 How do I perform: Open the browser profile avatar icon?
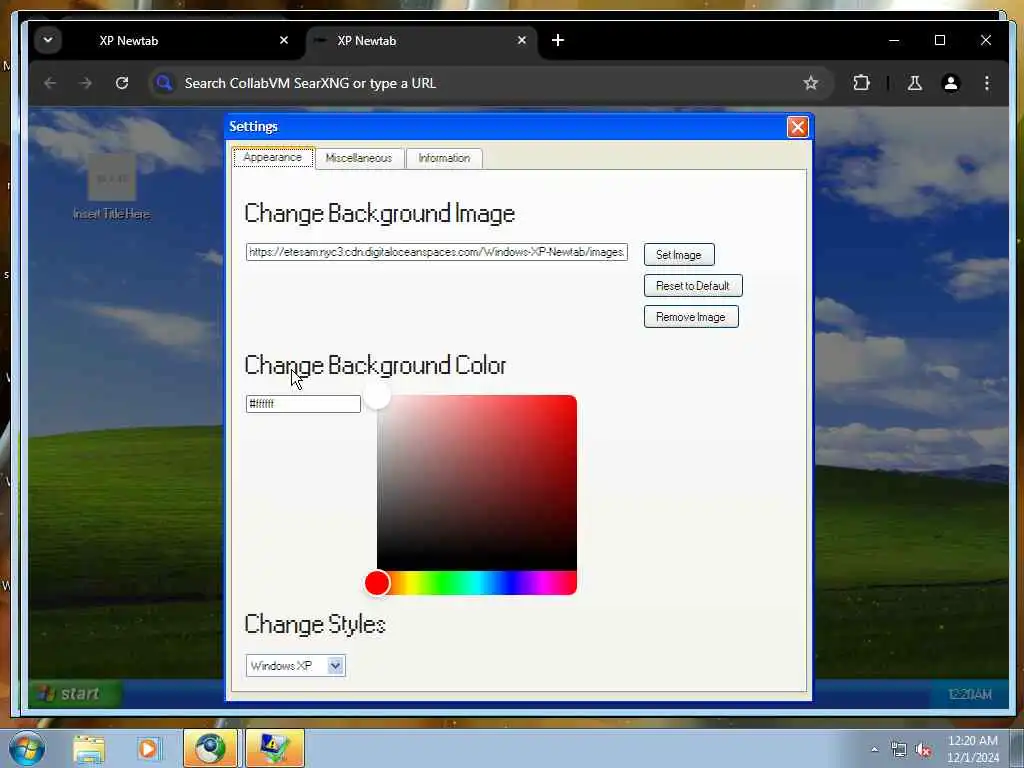click(951, 83)
